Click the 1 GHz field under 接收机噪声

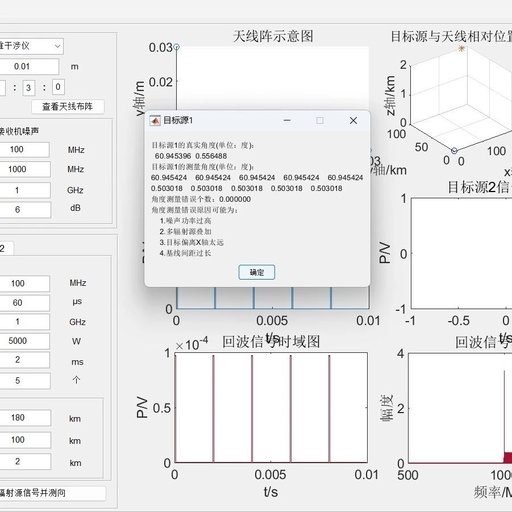tap(25, 190)
